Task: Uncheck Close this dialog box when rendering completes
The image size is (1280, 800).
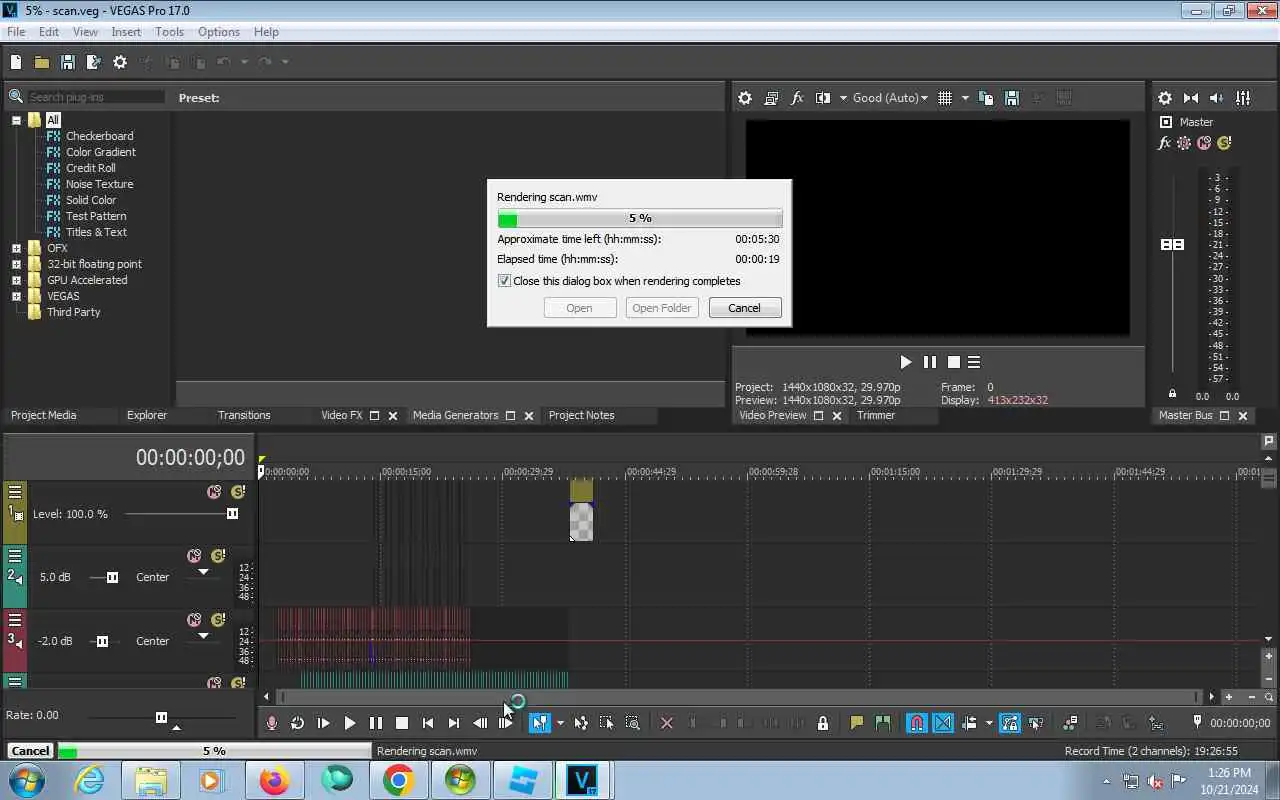Action: pyautogui.click(x=504, y=281)
